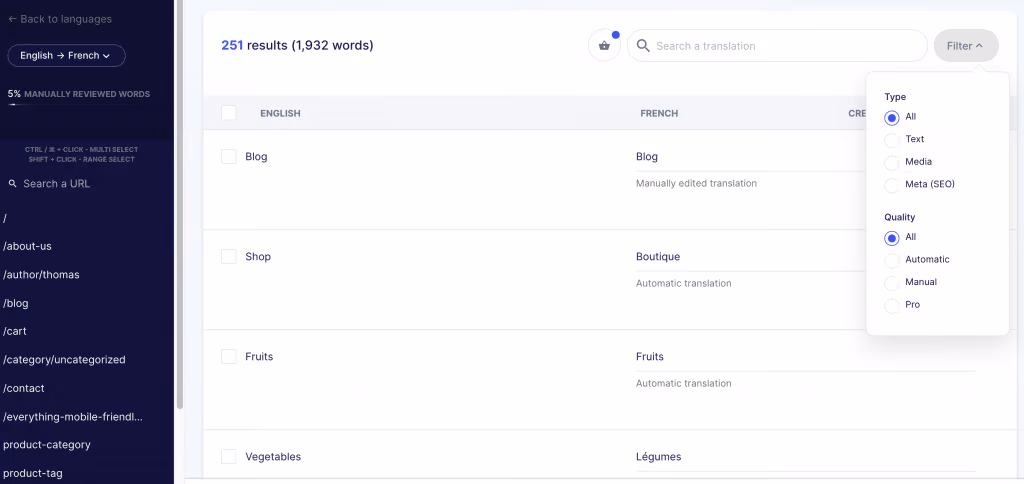The image size is (1024, 484).
Task: Go back to languages
Action: pyautogui.click(x=59, y=19)
